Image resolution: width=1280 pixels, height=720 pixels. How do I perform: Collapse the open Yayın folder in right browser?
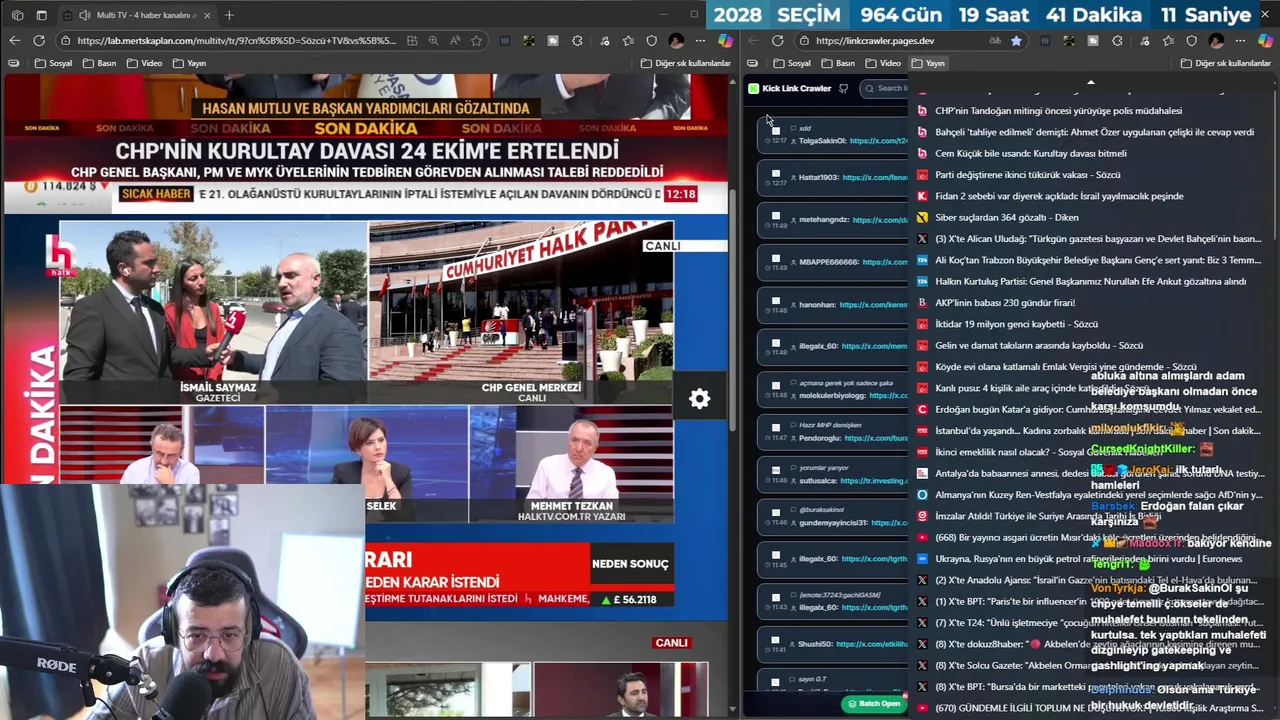coord(928,63)
